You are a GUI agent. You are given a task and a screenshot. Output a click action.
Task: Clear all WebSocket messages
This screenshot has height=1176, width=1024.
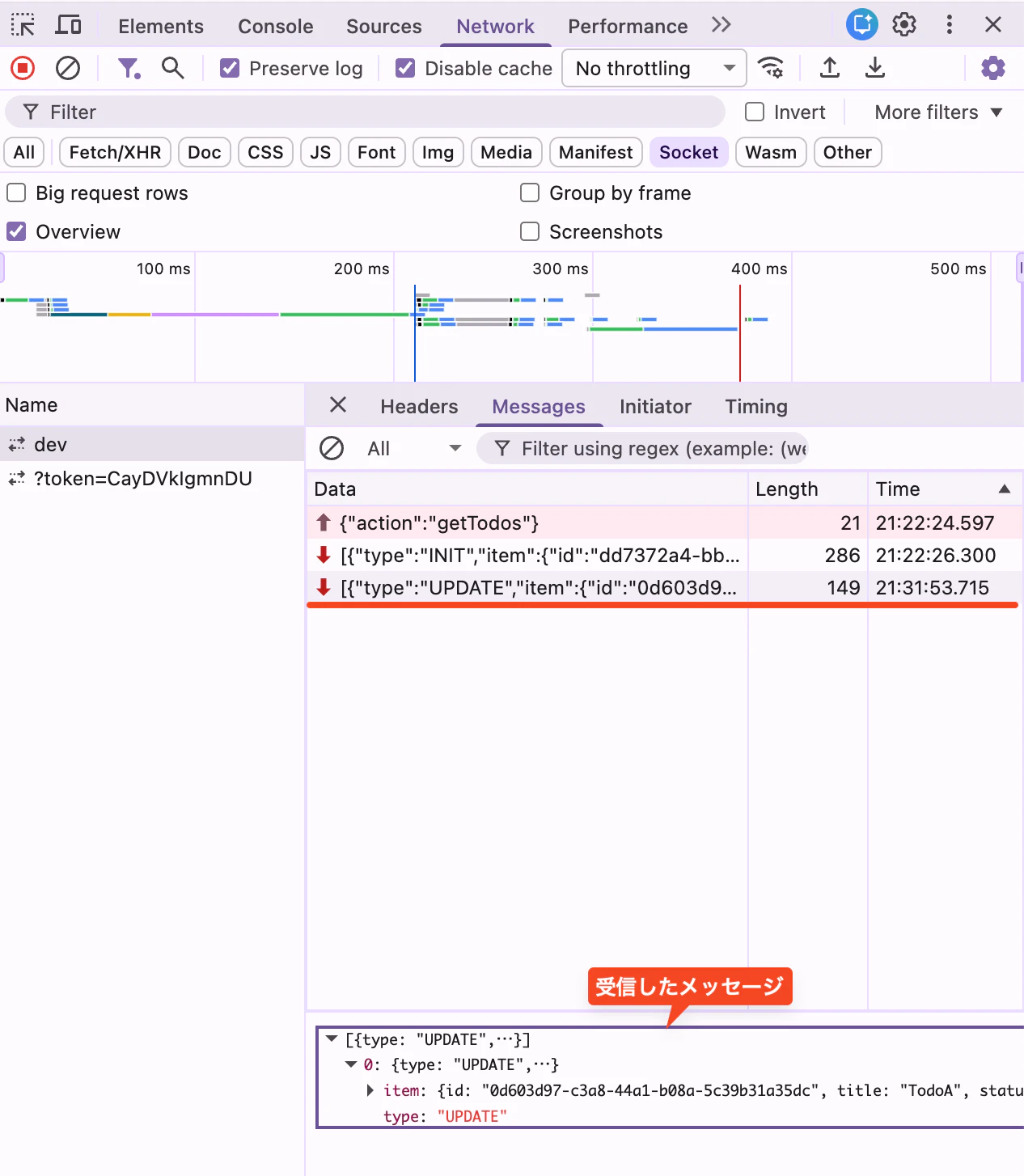click(x=332, y=448)
